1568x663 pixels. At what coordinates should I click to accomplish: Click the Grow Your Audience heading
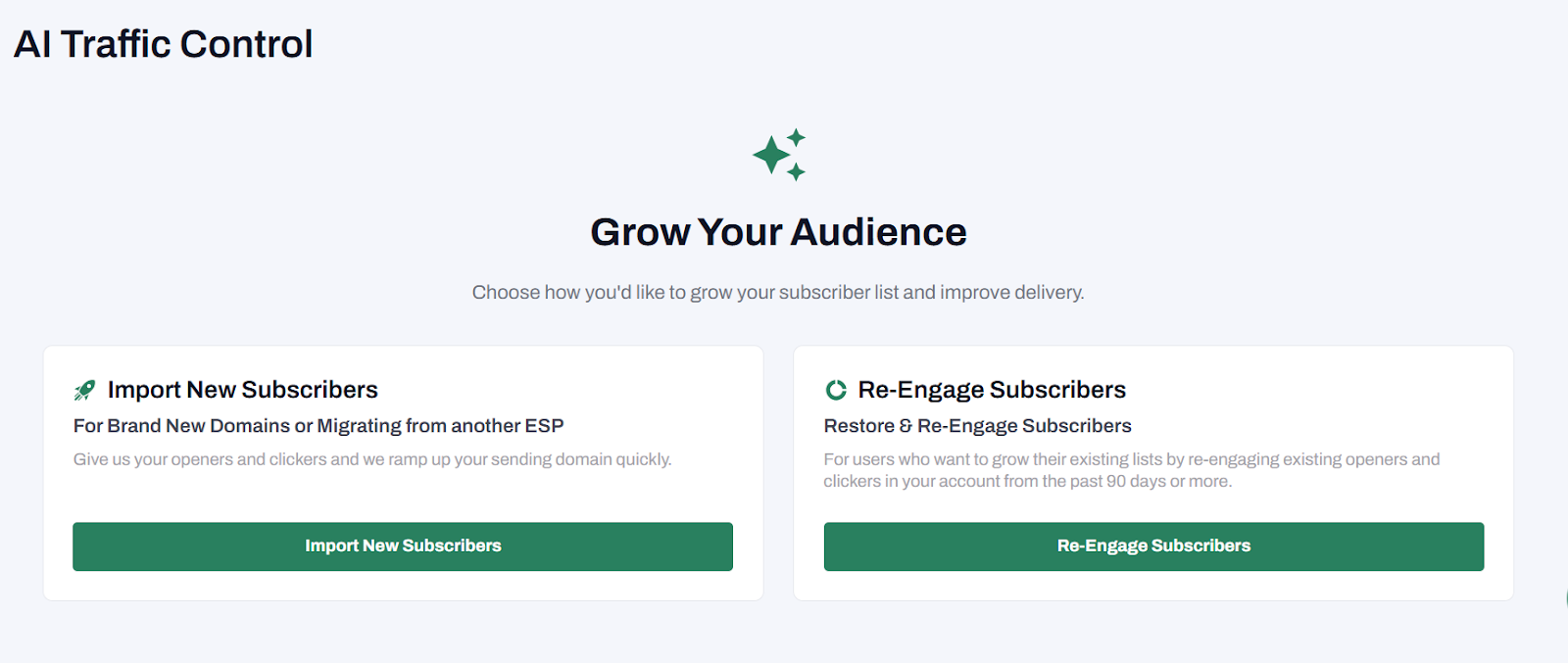(x=778, y=232)
